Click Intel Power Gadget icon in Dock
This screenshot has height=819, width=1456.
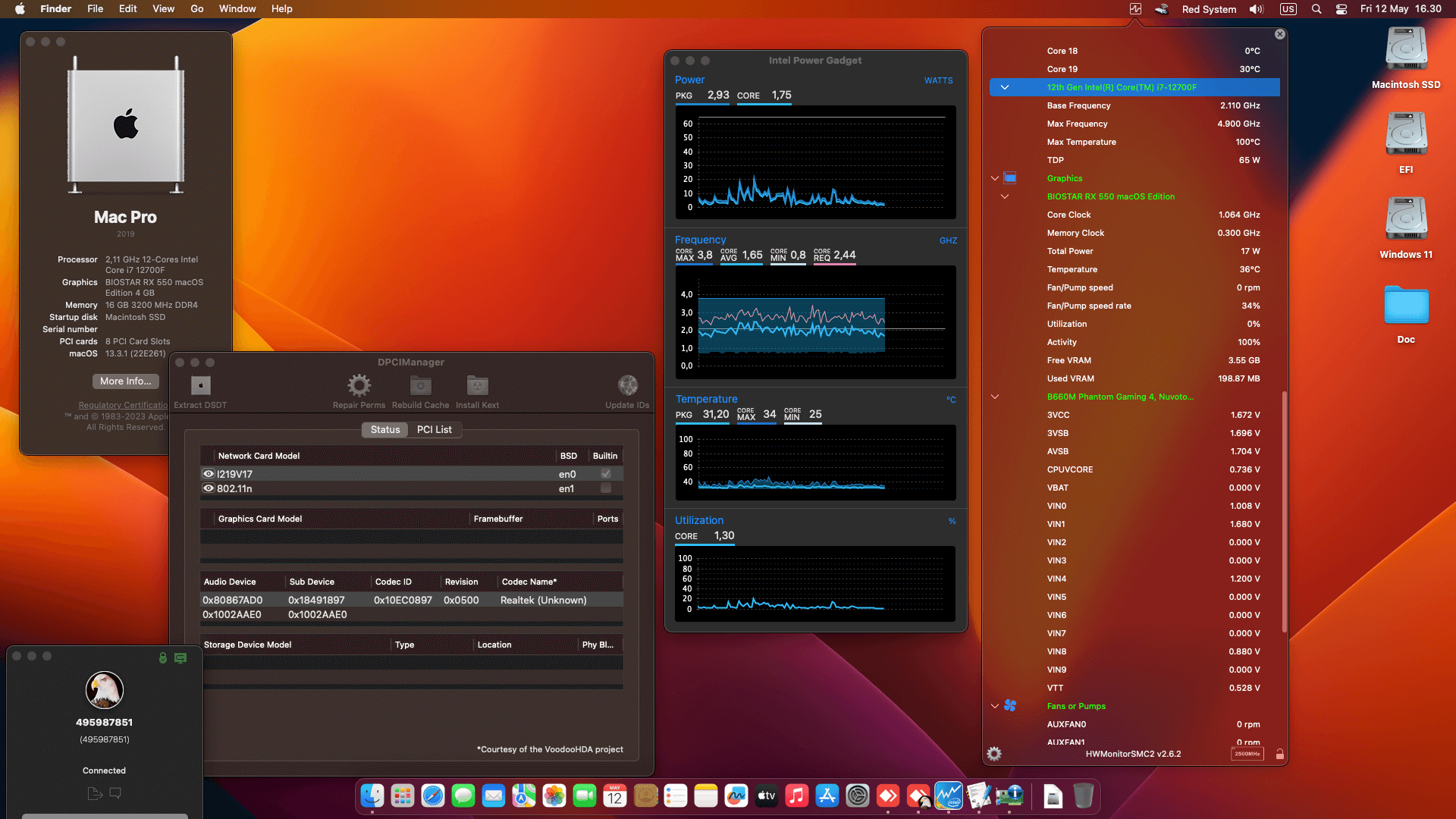tap(949, 795)
